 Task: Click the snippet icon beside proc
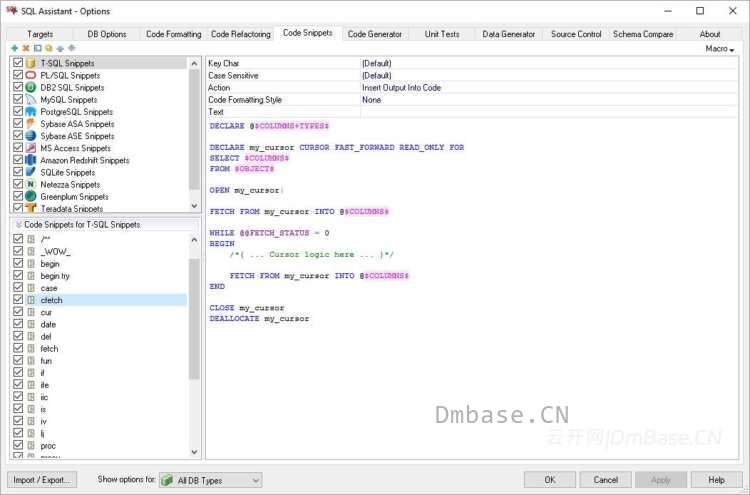click(x=31, y=446)
